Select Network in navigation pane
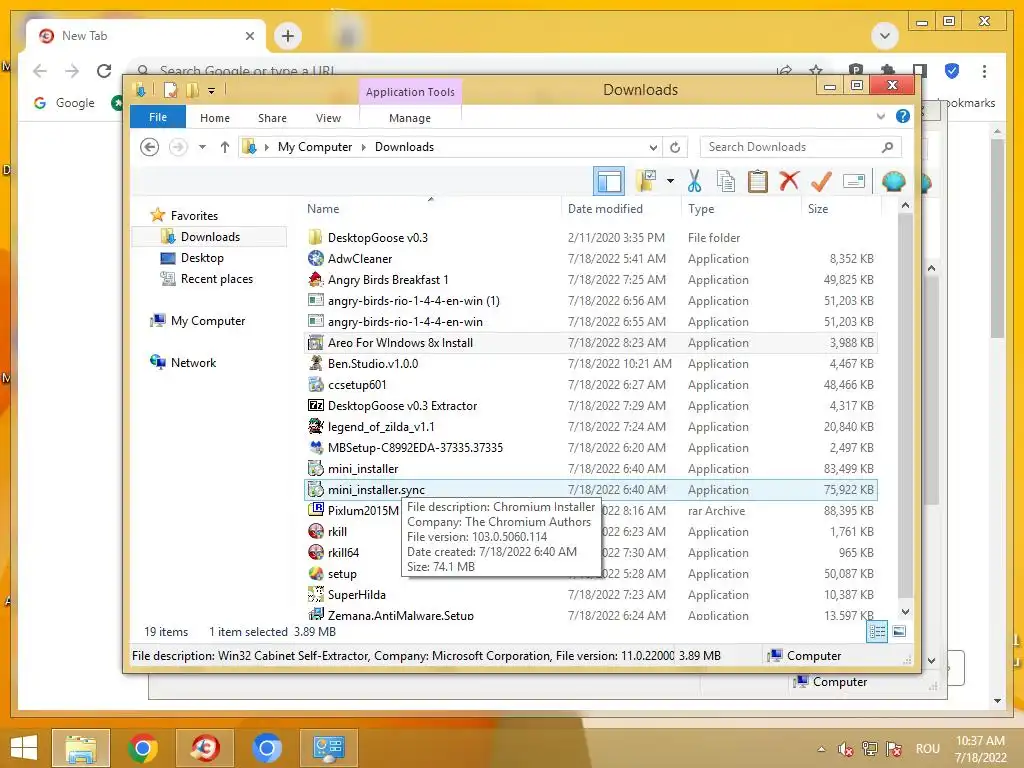The height and width of the screenshot is (768, 1024). (x=193, y=362)
